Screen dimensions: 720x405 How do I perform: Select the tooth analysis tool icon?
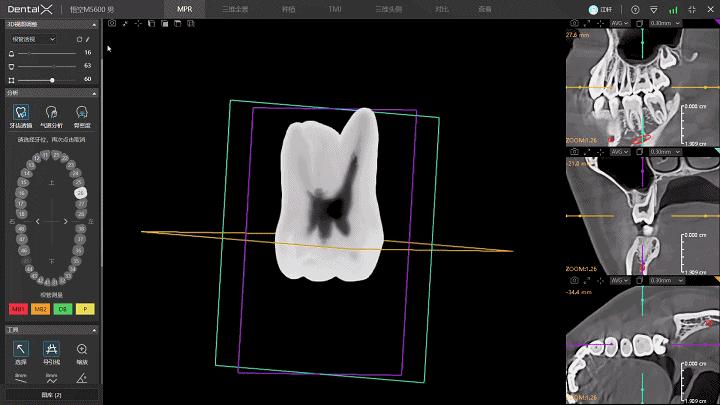[x=21, y=112]
